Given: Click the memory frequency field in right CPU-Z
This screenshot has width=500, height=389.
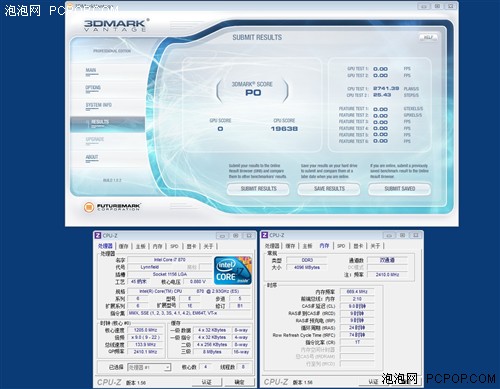Looking at the screenshot, I should pos(357,292).
